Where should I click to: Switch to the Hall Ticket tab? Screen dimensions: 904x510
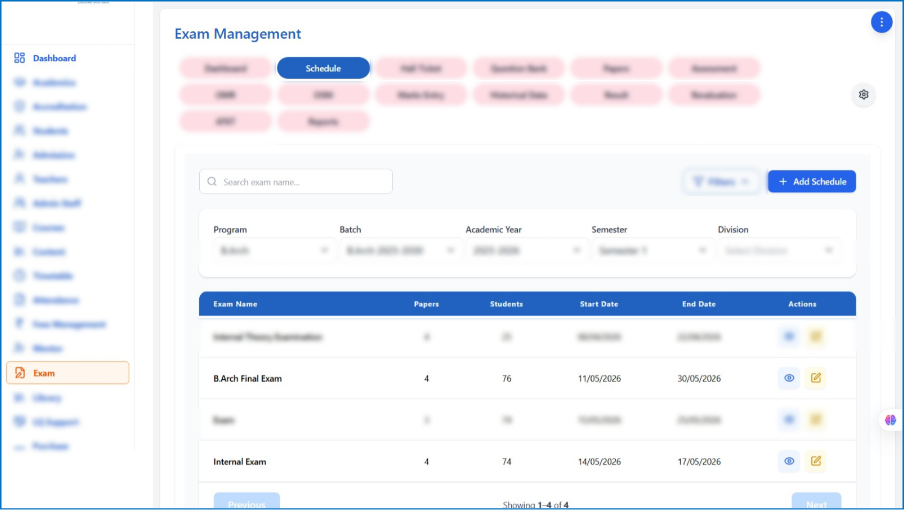[x=421, y=68]
